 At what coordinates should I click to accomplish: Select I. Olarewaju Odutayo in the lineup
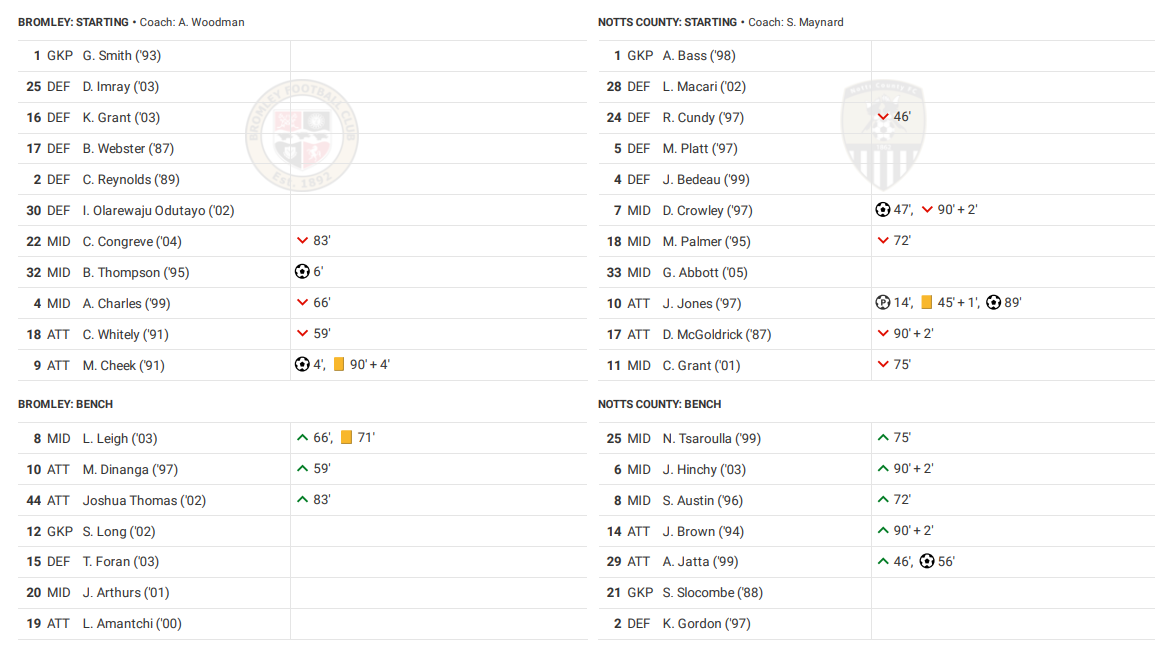tap(158, 211)
